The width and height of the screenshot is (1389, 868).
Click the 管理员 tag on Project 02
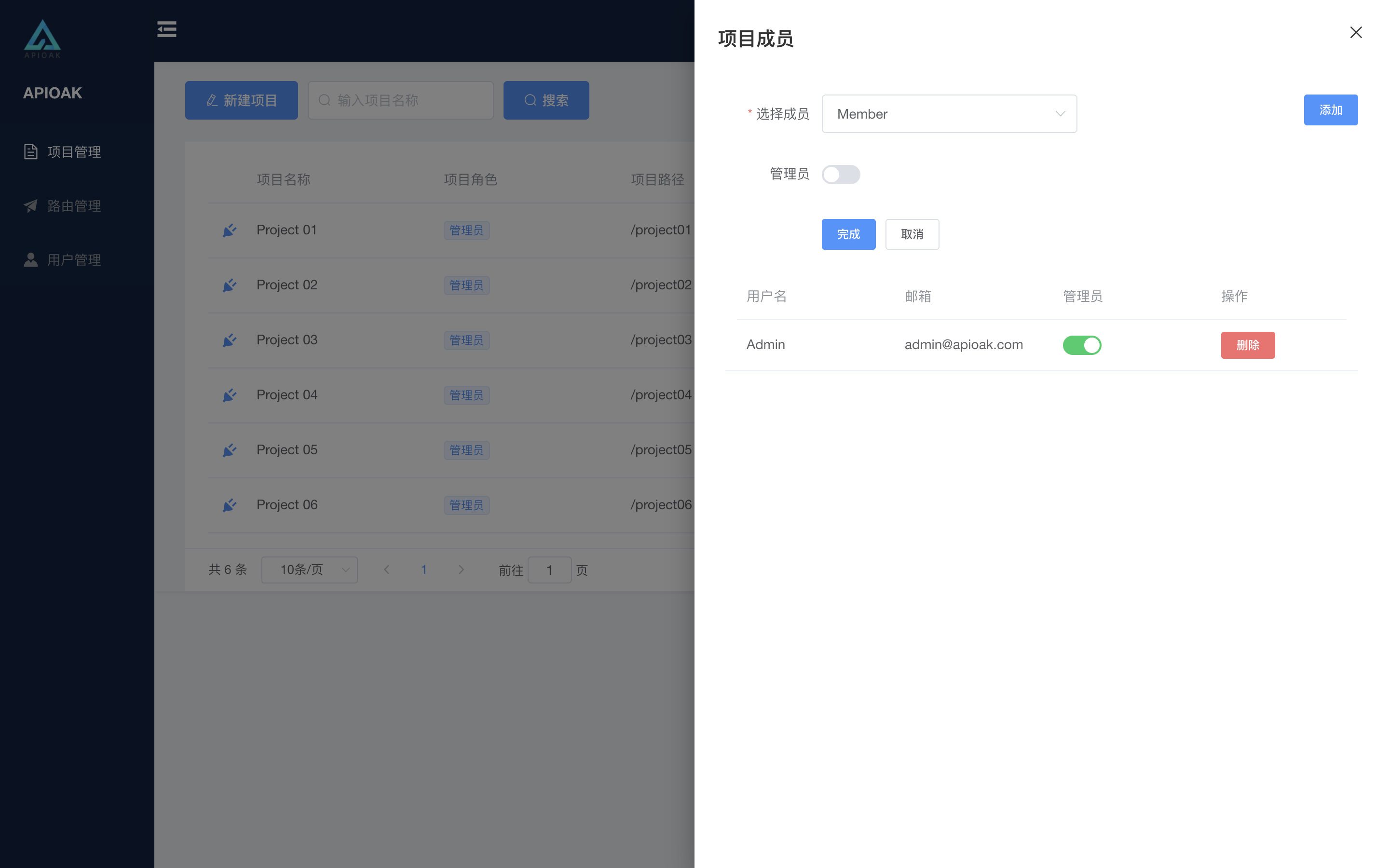(466, 285)
